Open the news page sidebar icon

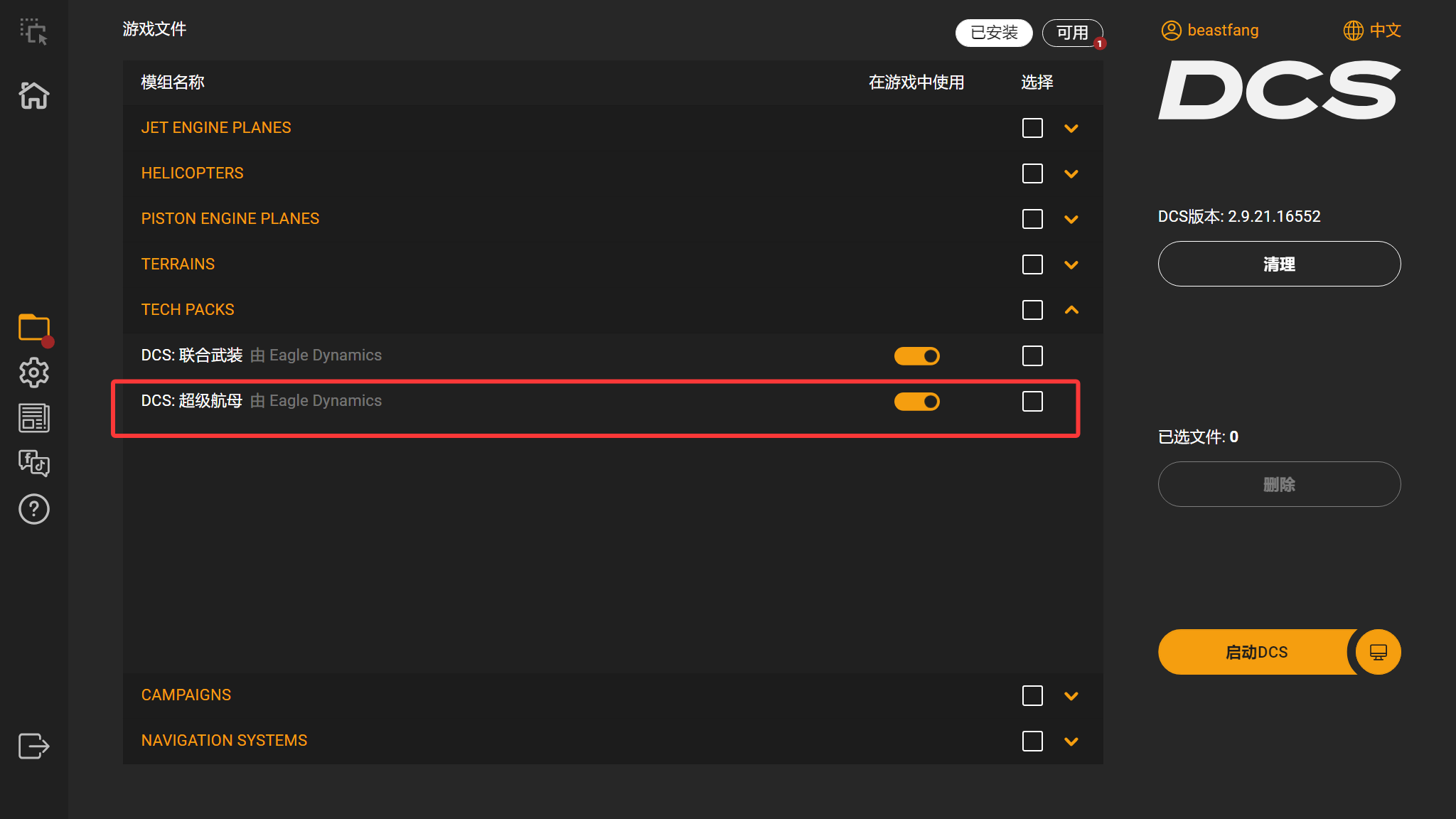33,418
